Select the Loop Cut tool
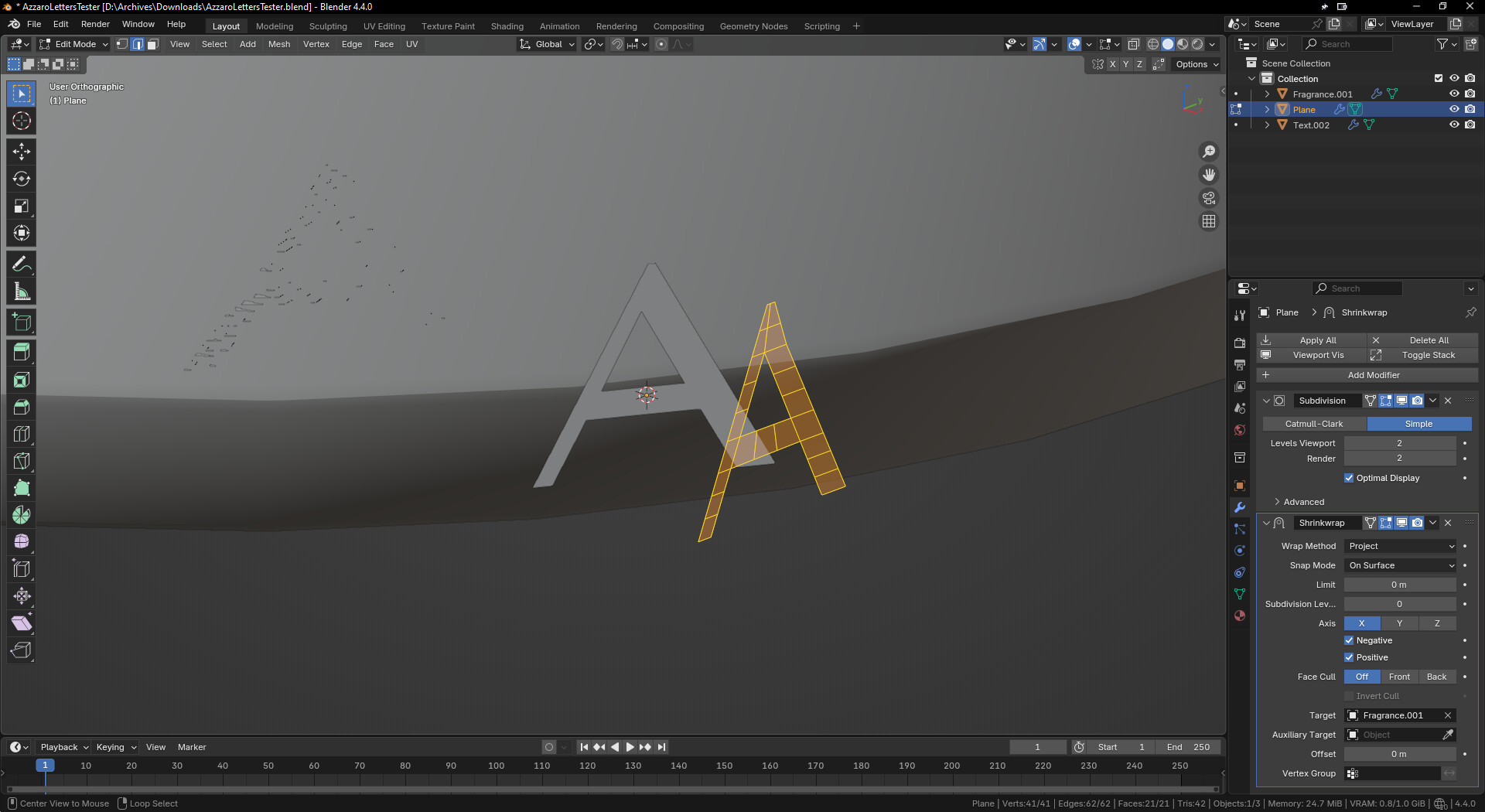This screenshot has width=1485, height=812. pos(22,434)
